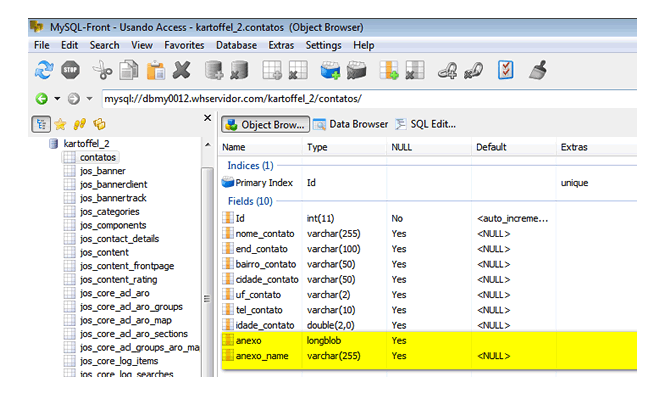The width and height of the screenshot is (670, 395).
Task: Show the favorites star panel icon
Action: point(60,124)
